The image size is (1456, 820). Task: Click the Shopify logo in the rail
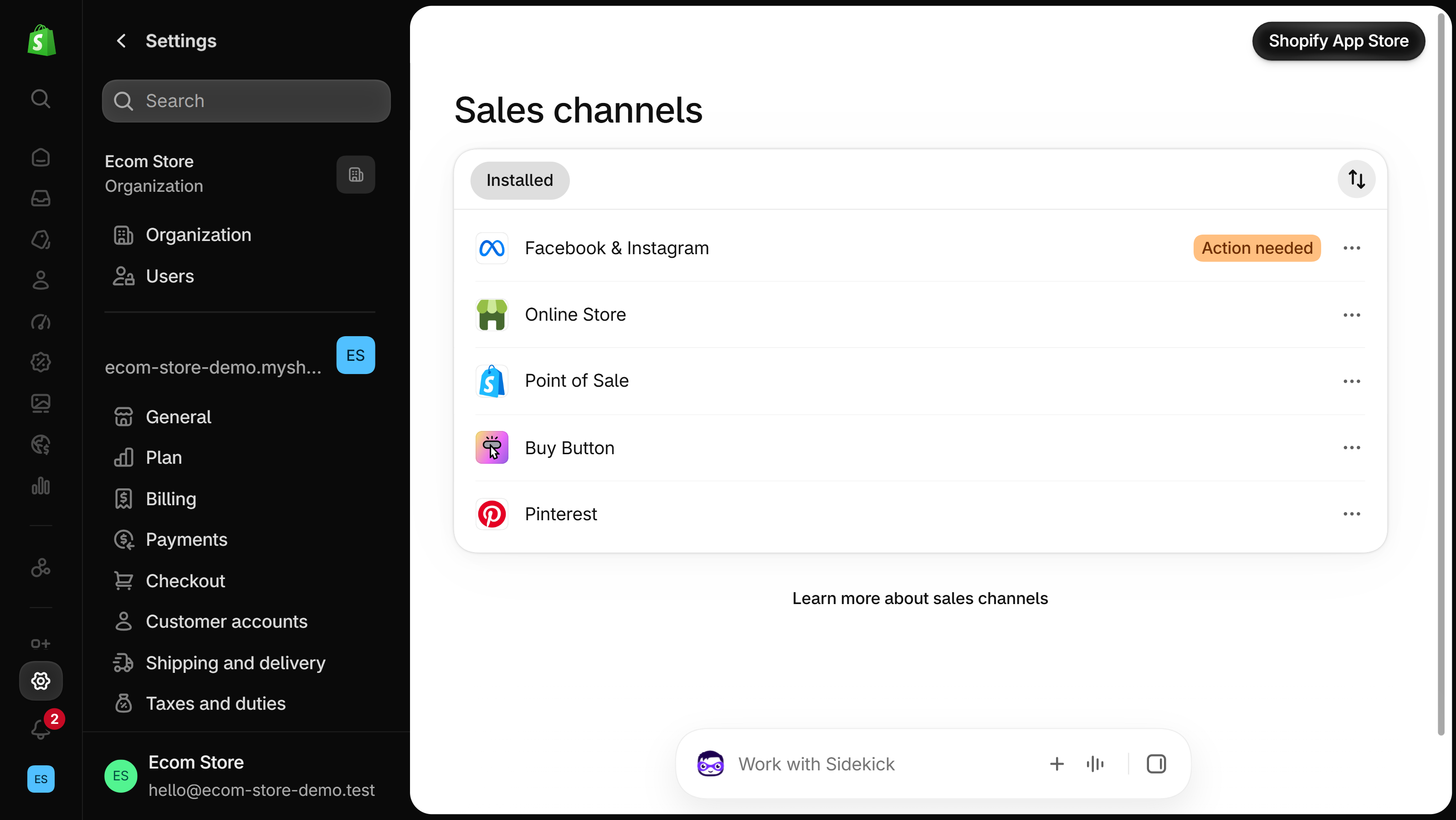tap(41, 40)
